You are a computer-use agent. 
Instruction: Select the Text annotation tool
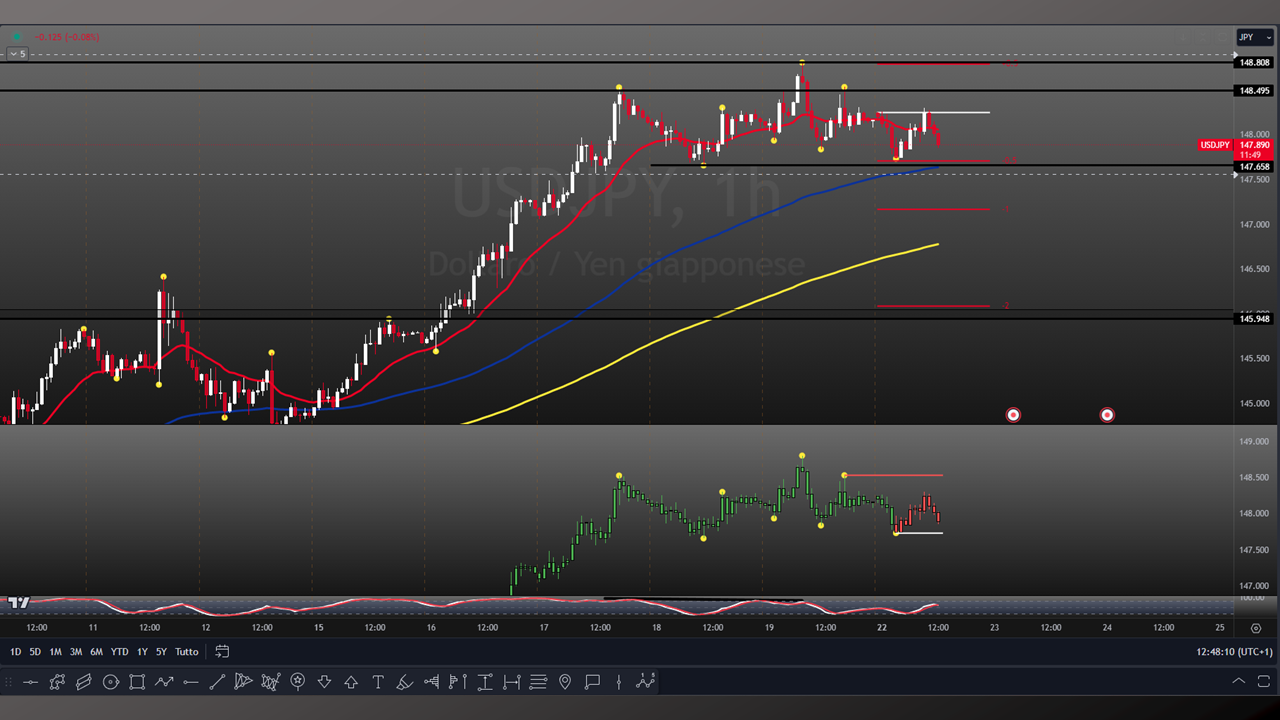378,682
